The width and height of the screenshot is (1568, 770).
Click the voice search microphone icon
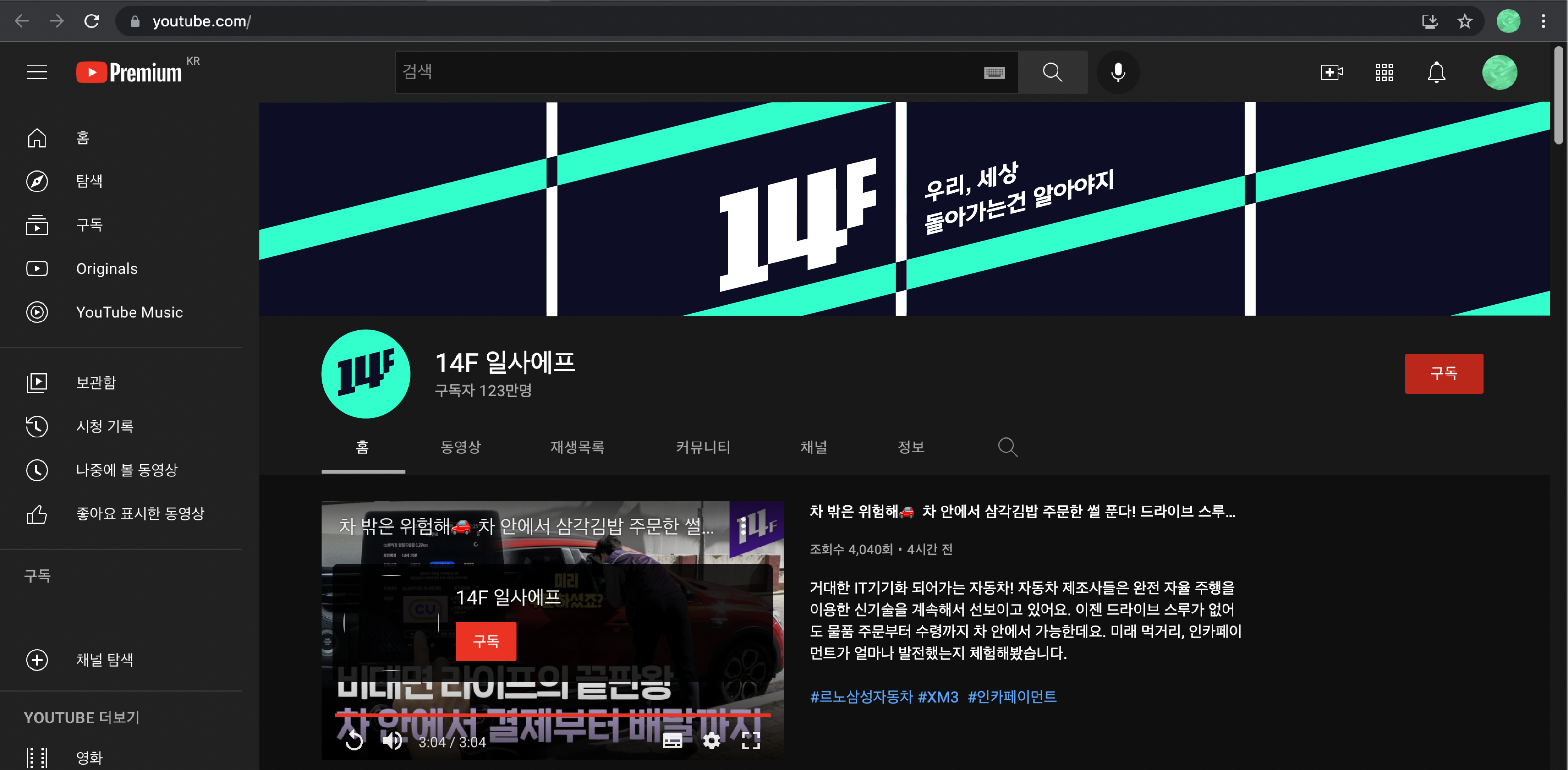tap(1117, 72)
